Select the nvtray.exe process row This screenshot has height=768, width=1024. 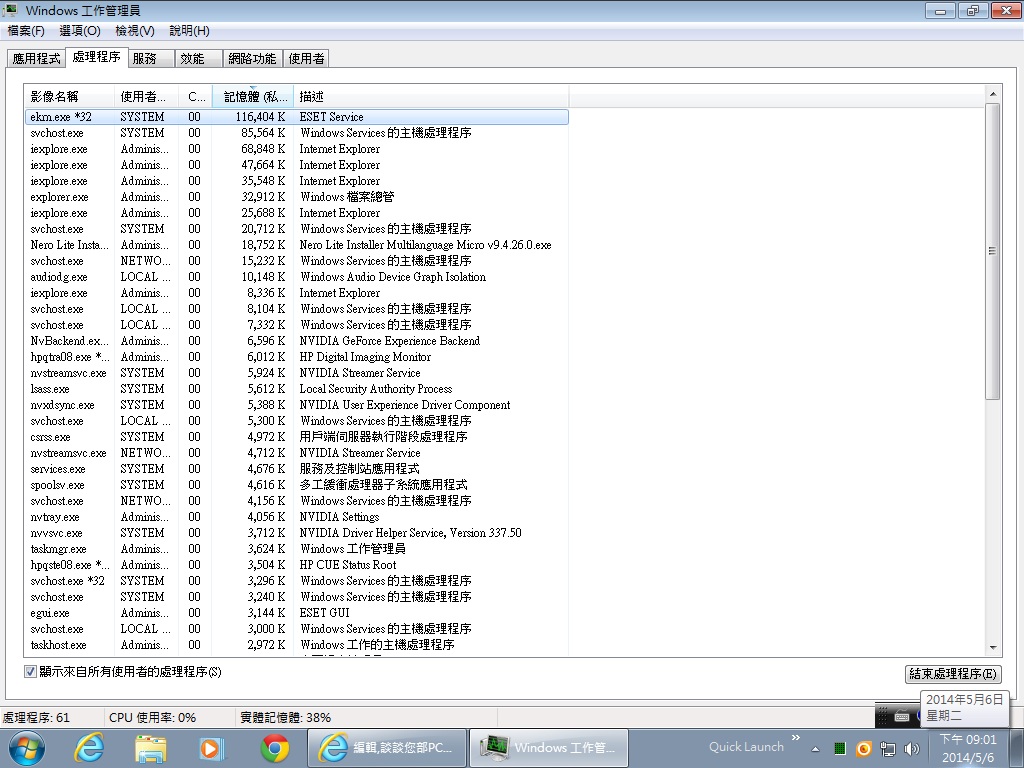(296, 517)
